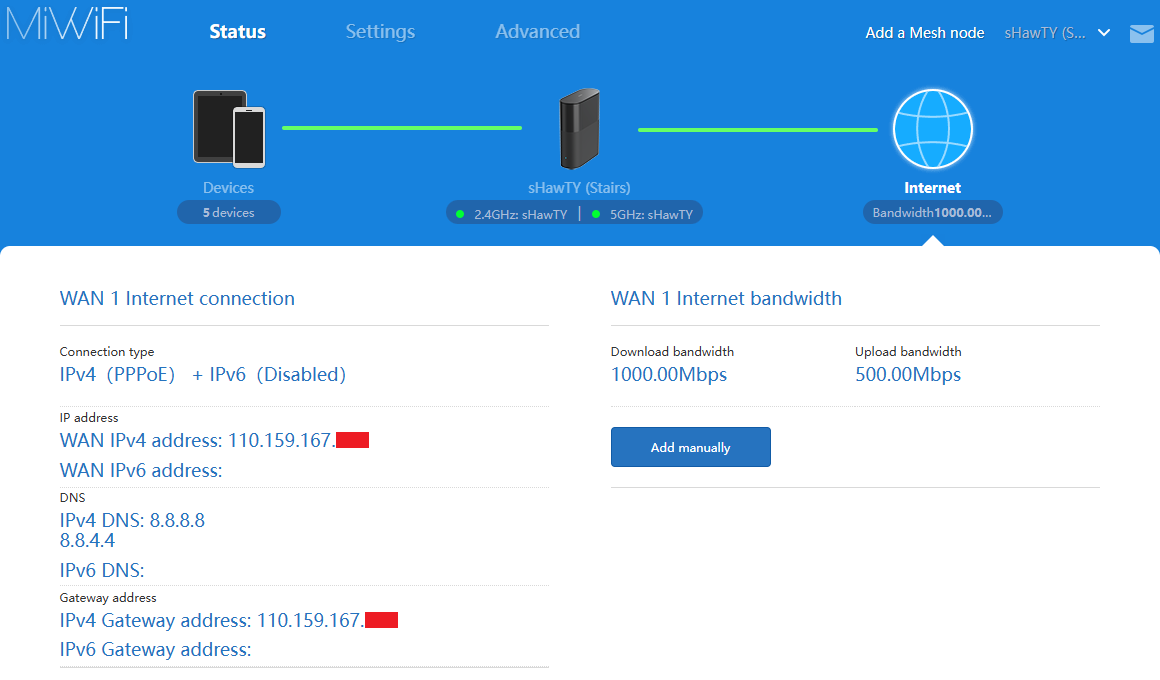This screenshot has height=680, width=1160.
Task: Open the mail envelope icon
Action: [x=1141, y=34]
